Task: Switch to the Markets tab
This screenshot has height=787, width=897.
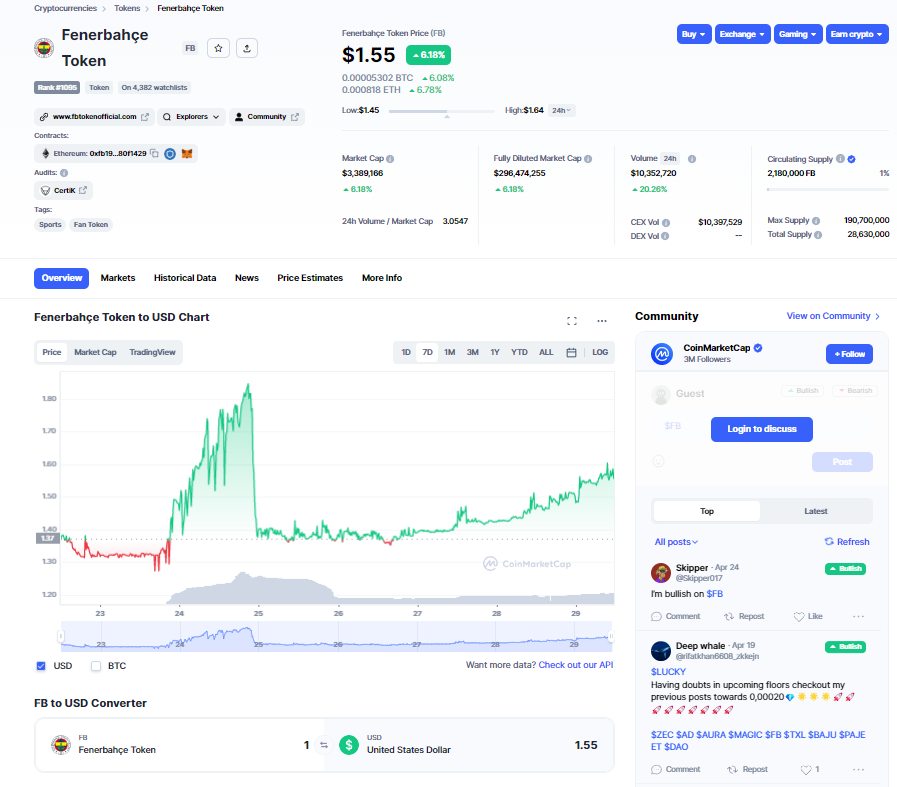Action: pos(118,278)
